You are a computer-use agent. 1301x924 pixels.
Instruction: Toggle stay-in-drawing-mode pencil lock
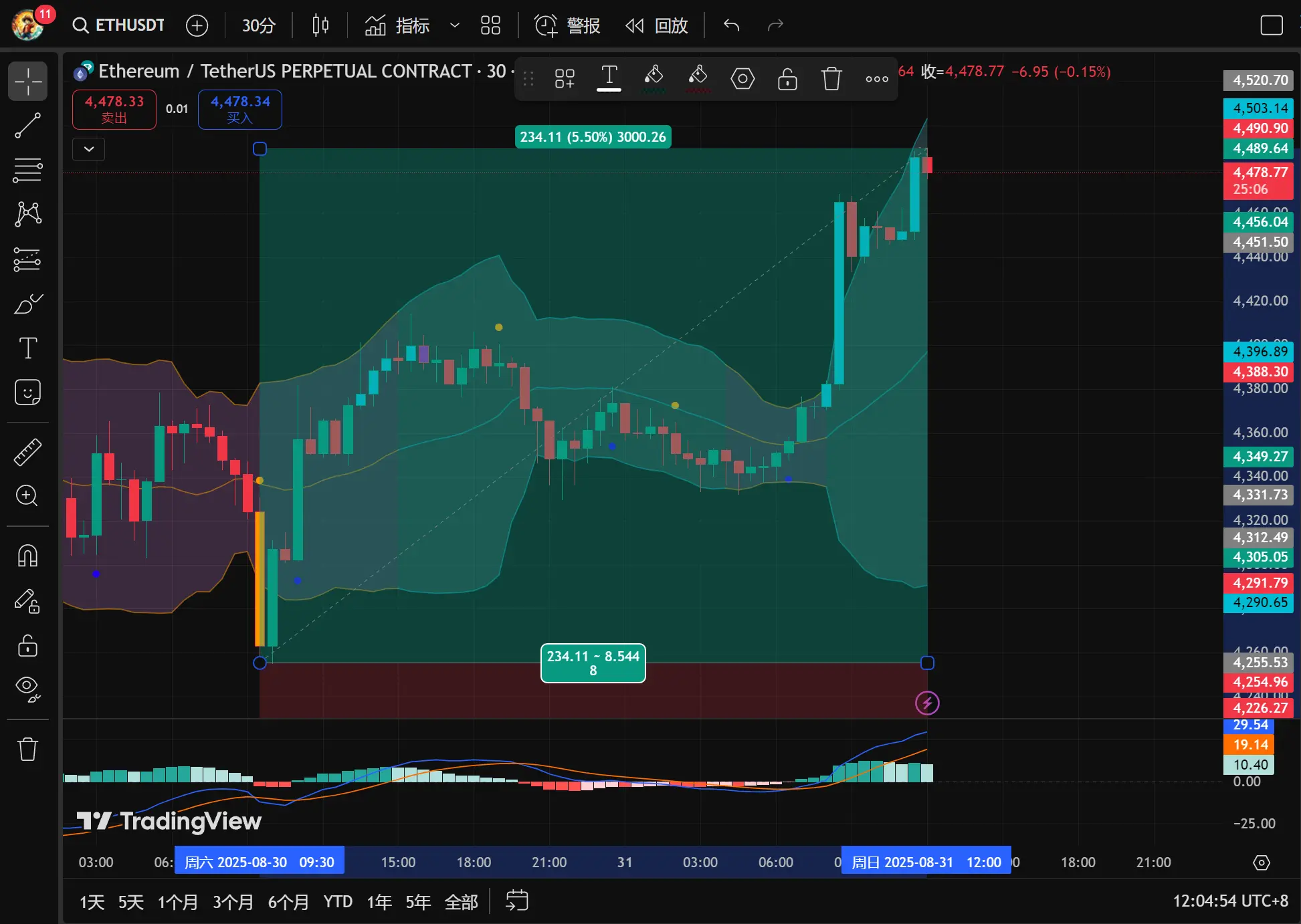(27, 601)
